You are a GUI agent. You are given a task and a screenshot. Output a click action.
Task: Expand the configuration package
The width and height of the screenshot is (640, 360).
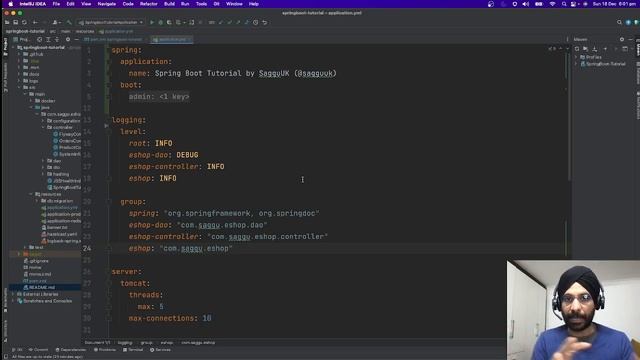click(43, 121)
